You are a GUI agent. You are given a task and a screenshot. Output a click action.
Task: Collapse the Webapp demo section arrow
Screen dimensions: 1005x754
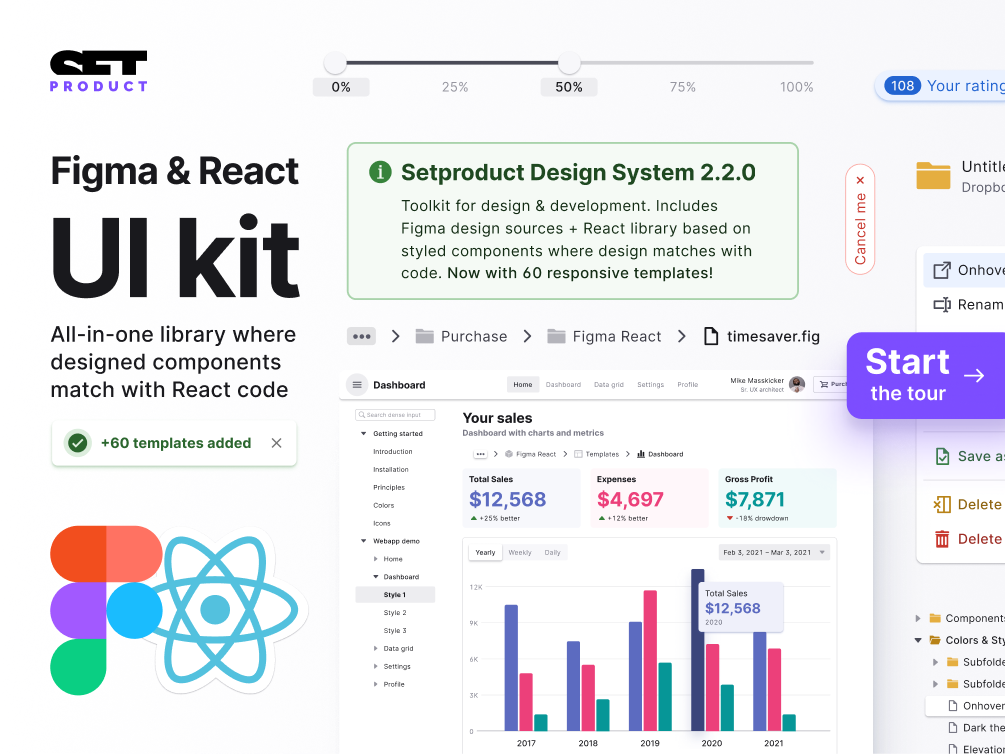tap(363, 541)
